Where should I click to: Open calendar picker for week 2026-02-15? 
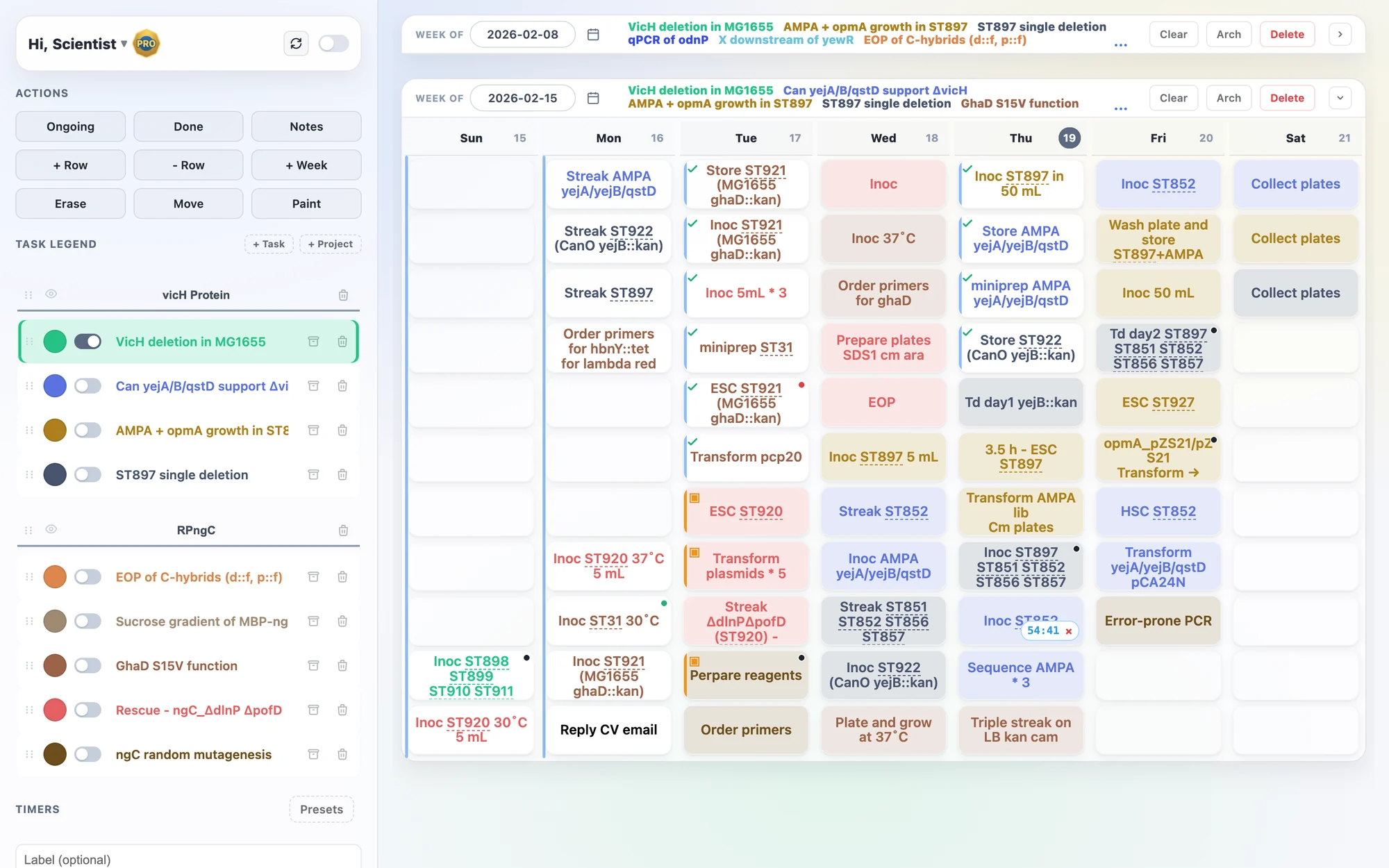pos(593,98)
